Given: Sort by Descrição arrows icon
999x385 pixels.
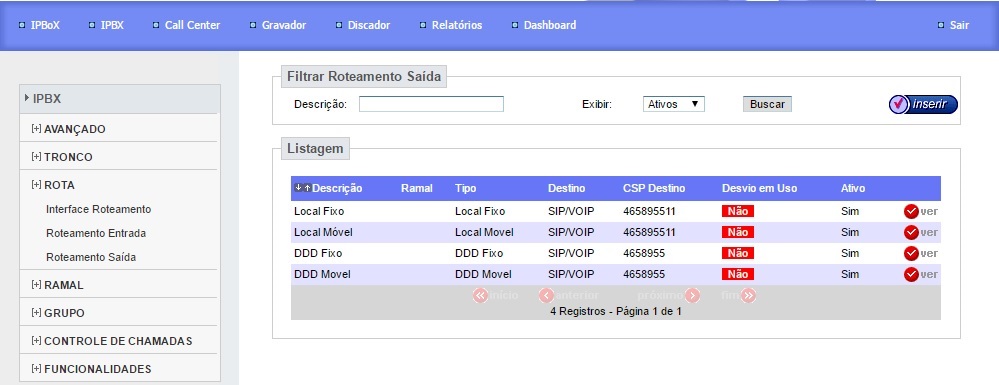Looking at the screenshot, I should pyautogui.click(x=303, y=187).
